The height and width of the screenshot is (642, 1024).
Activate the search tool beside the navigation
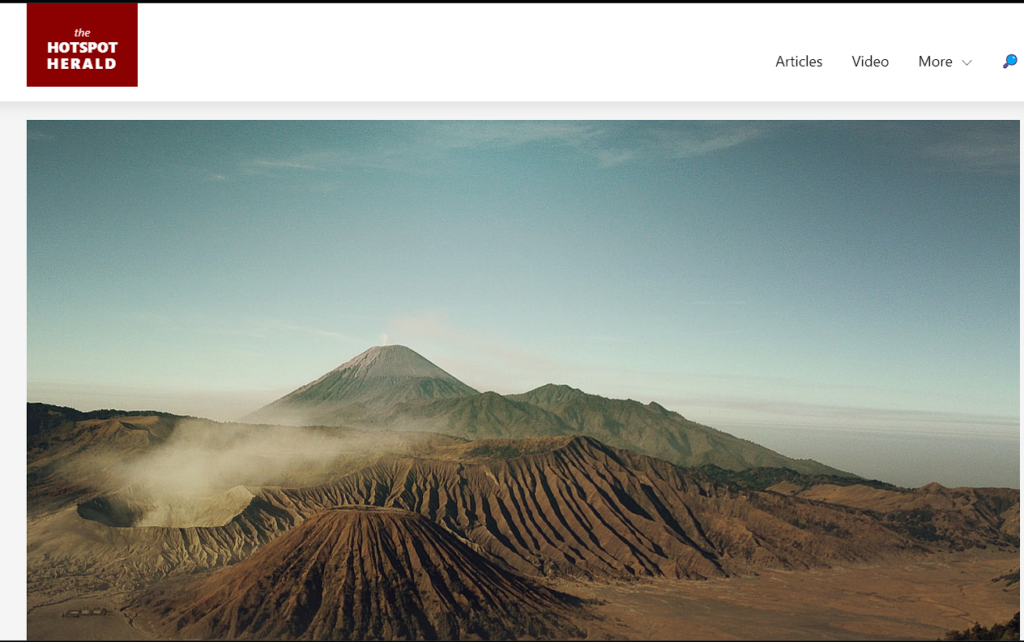click(x=1009, y=61)
